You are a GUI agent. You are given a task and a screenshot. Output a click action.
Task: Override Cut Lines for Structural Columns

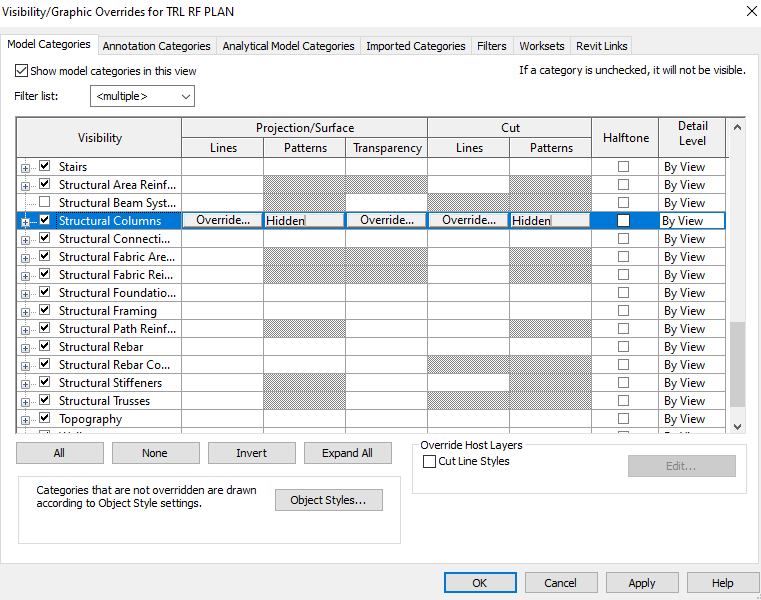point(468,220)
